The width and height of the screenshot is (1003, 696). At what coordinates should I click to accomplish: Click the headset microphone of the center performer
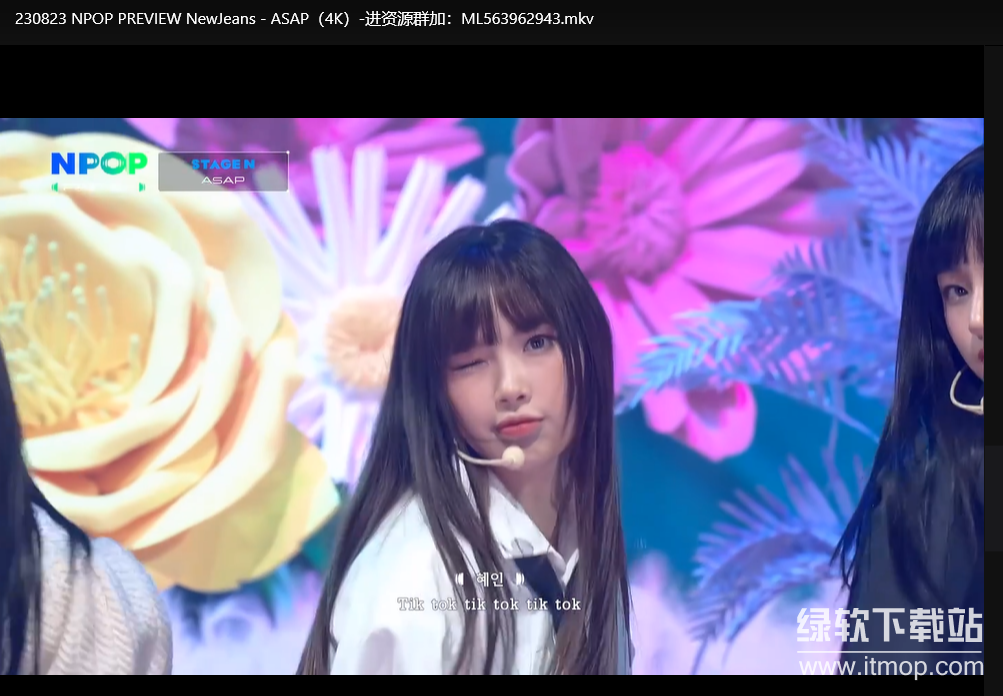[512, 457]
